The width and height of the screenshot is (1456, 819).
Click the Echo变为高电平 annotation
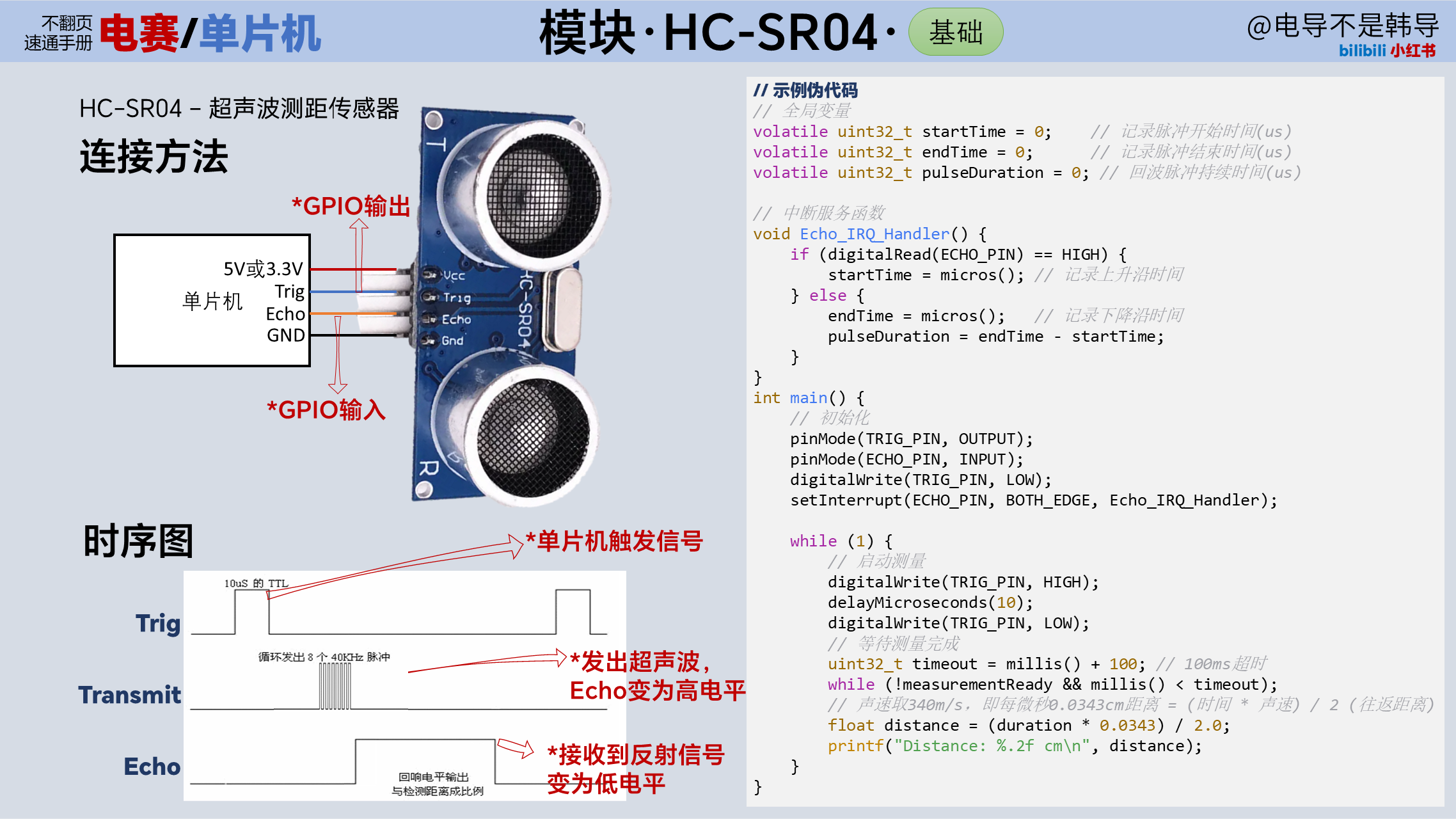click(x=658, y=690)
